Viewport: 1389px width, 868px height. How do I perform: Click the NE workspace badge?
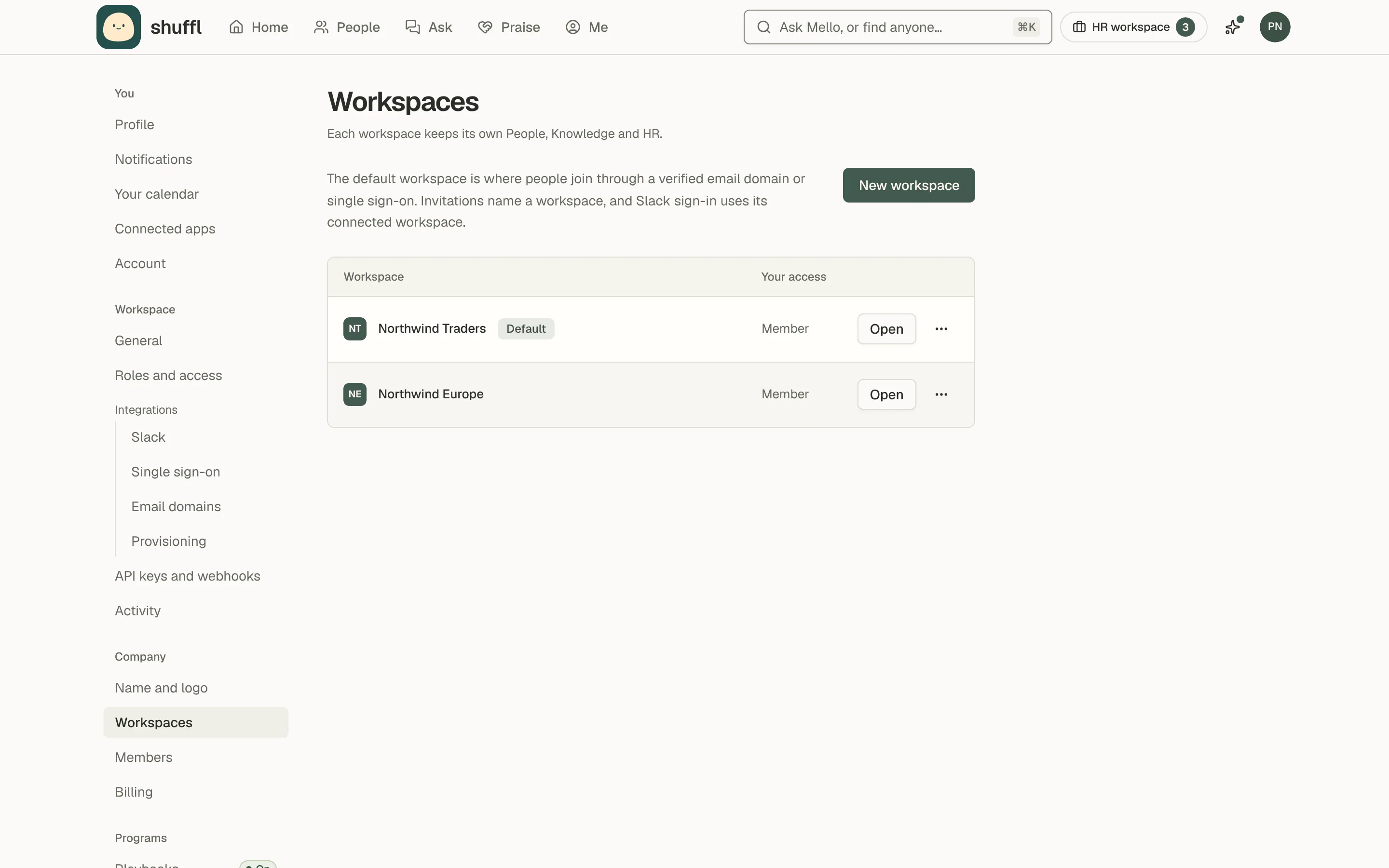354,394
